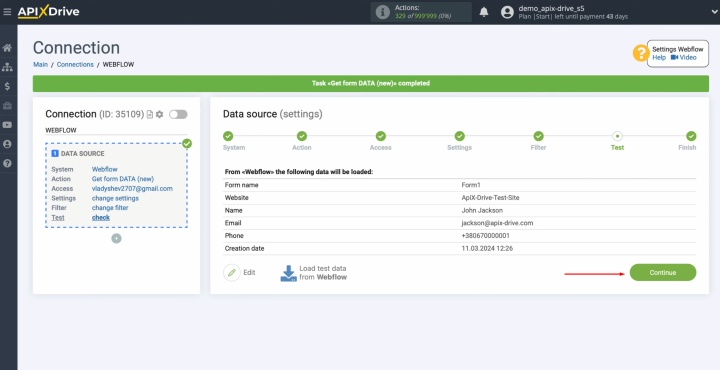This screenshot has height=370, width=720.
Task: Click the vladyshev2707@gmail.com access link
Action: click(x=132, y=189)
